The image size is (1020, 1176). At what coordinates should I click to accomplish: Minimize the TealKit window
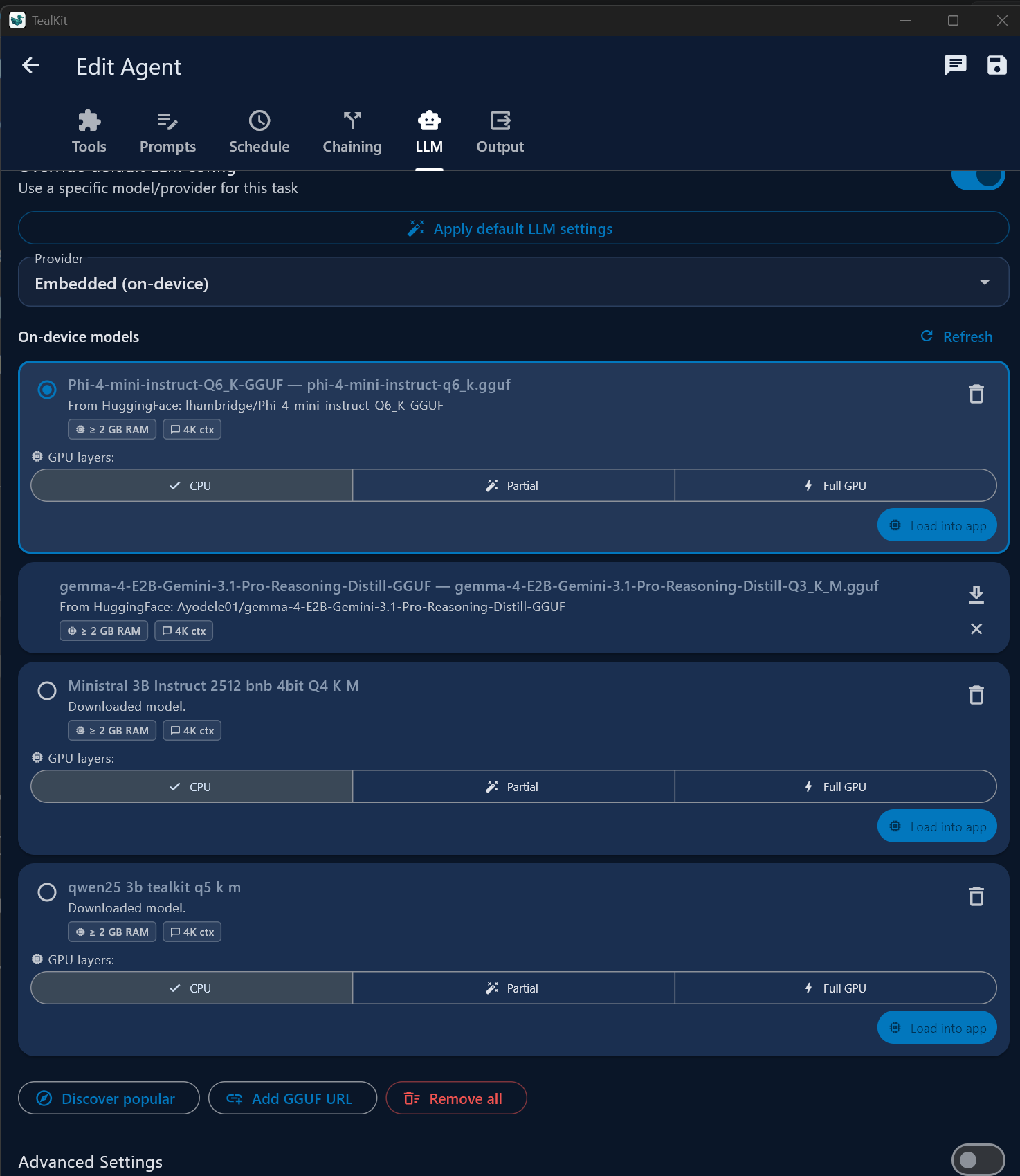[905, 20]
